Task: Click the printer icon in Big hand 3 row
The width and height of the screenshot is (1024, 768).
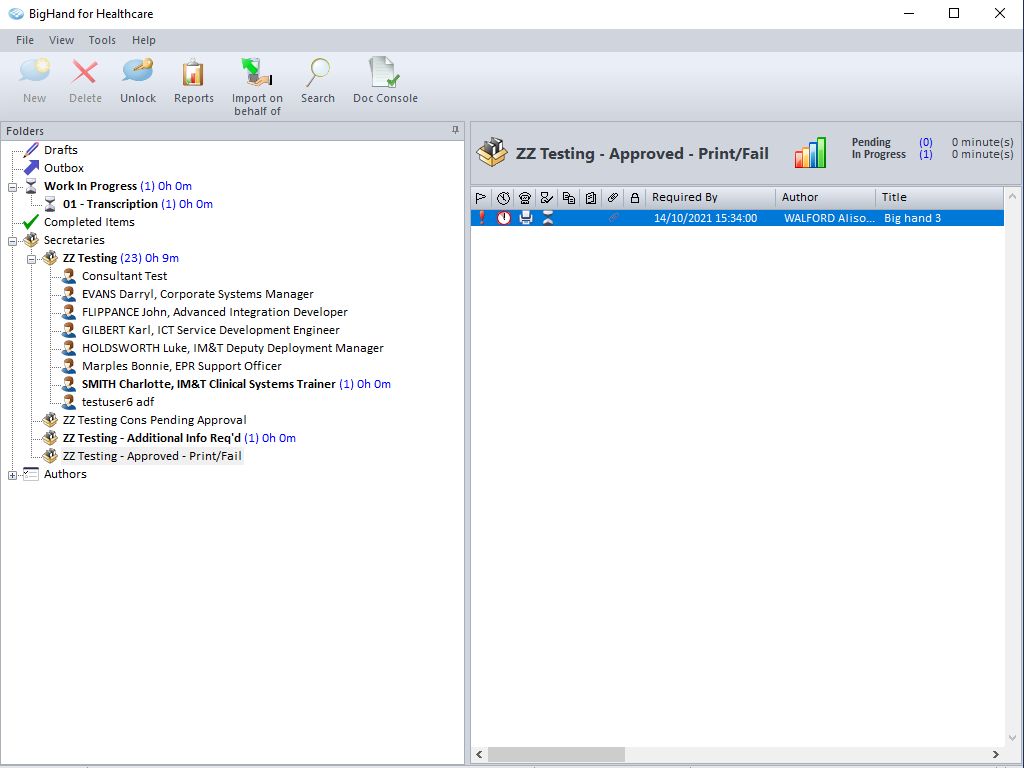Action: point(526,218)
